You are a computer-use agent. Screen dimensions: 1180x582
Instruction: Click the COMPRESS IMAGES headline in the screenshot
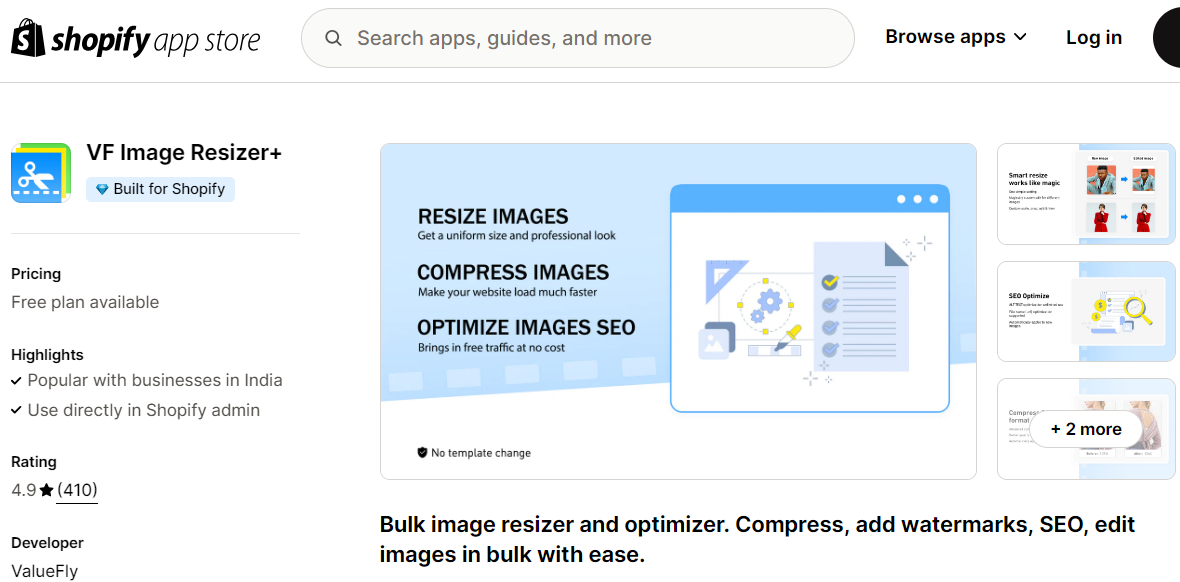click(513, 272)
